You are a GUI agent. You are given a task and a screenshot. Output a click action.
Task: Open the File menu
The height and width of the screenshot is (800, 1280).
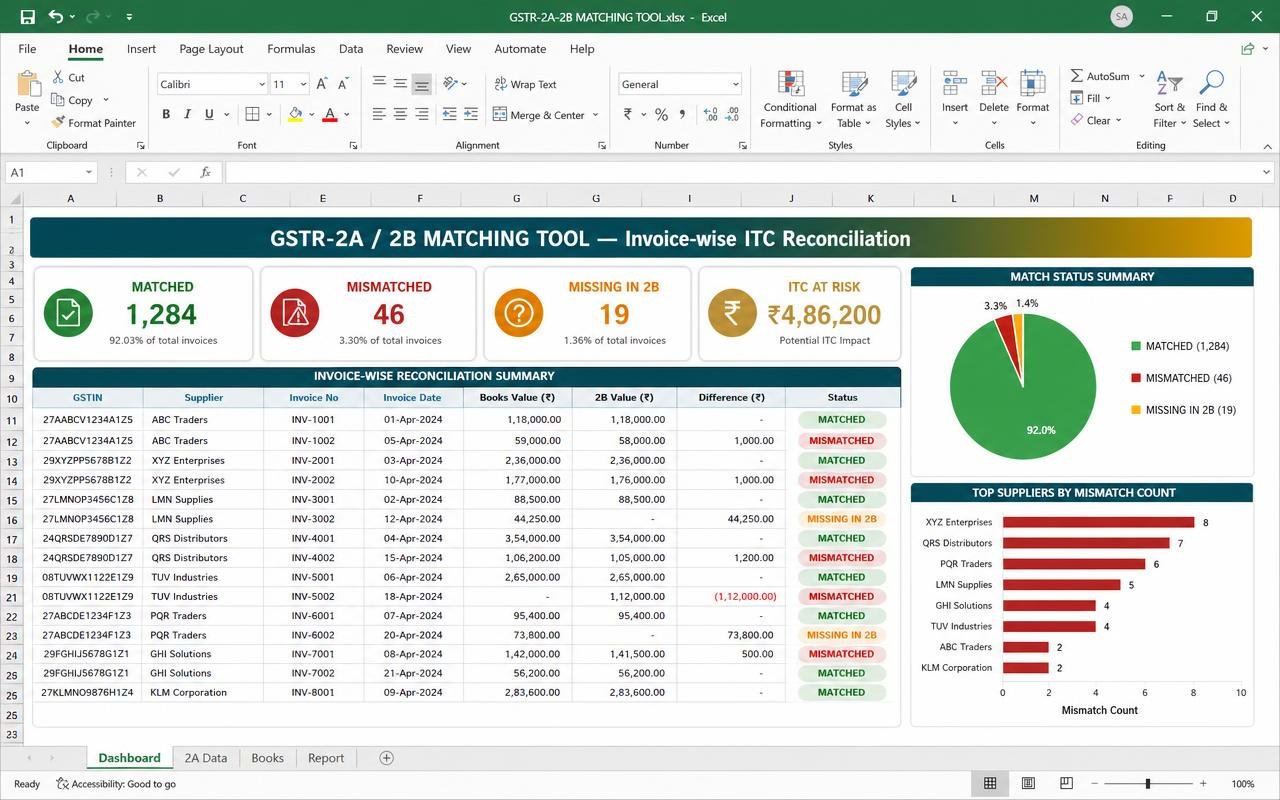(x=27, y=48)
